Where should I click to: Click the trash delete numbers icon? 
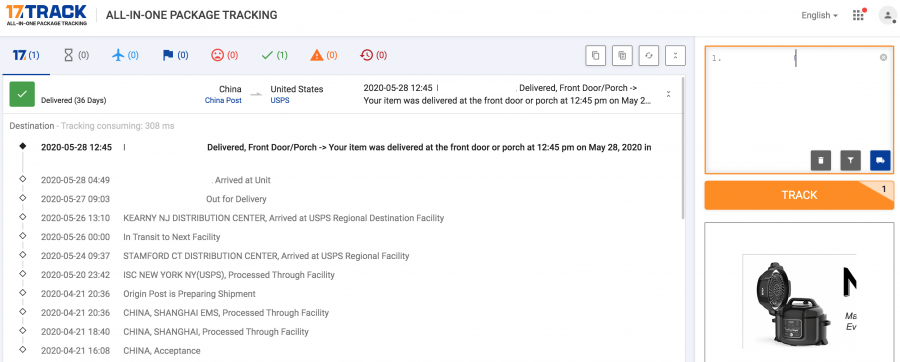(821, 160)
